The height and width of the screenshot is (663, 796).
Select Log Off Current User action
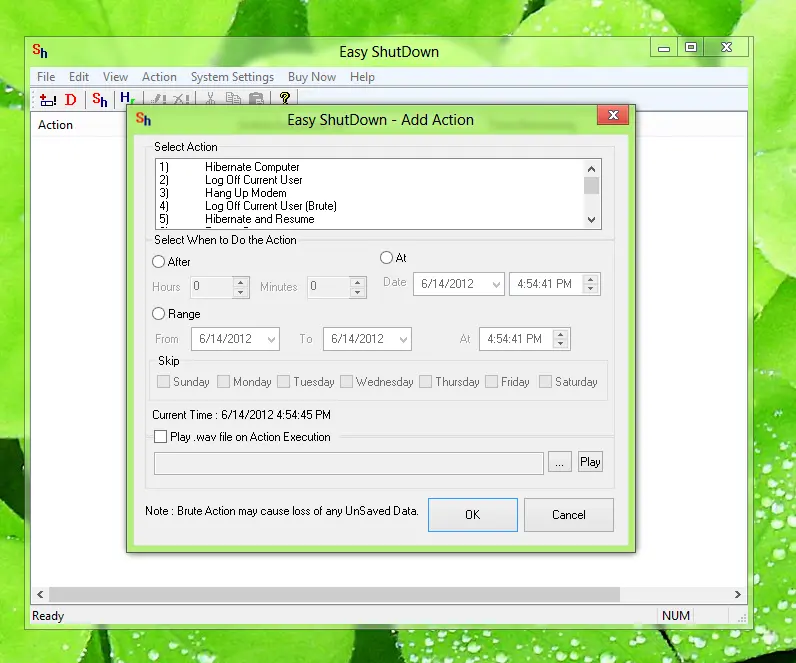[369, 180]
